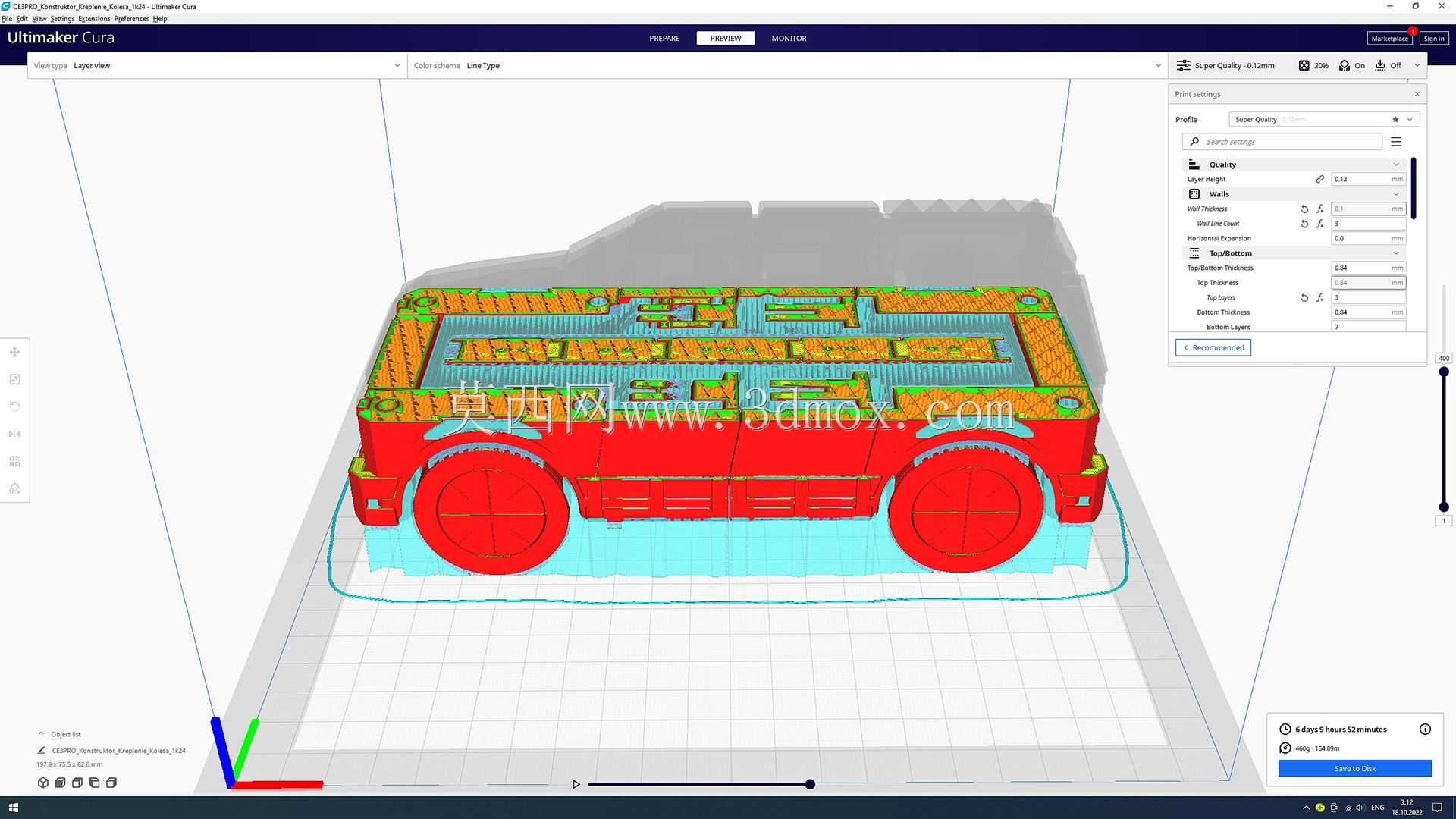Open the Help menu
Screen dimensions: 1456x819
[160, 19]
